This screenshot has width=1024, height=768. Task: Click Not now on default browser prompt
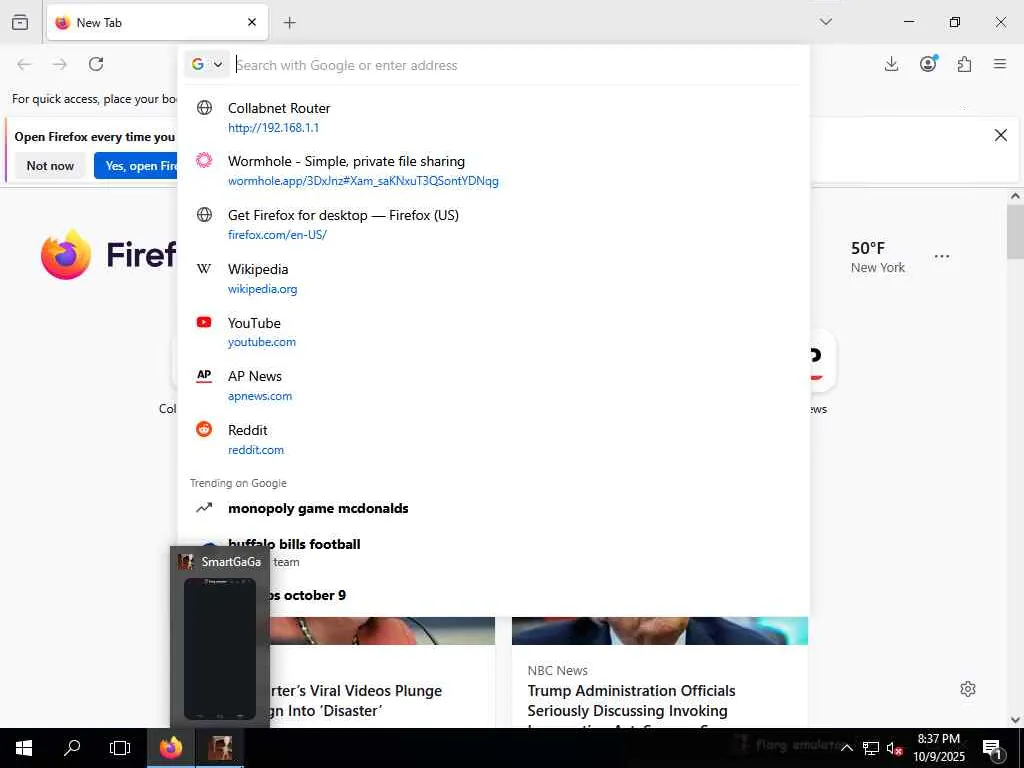[50, 166]
